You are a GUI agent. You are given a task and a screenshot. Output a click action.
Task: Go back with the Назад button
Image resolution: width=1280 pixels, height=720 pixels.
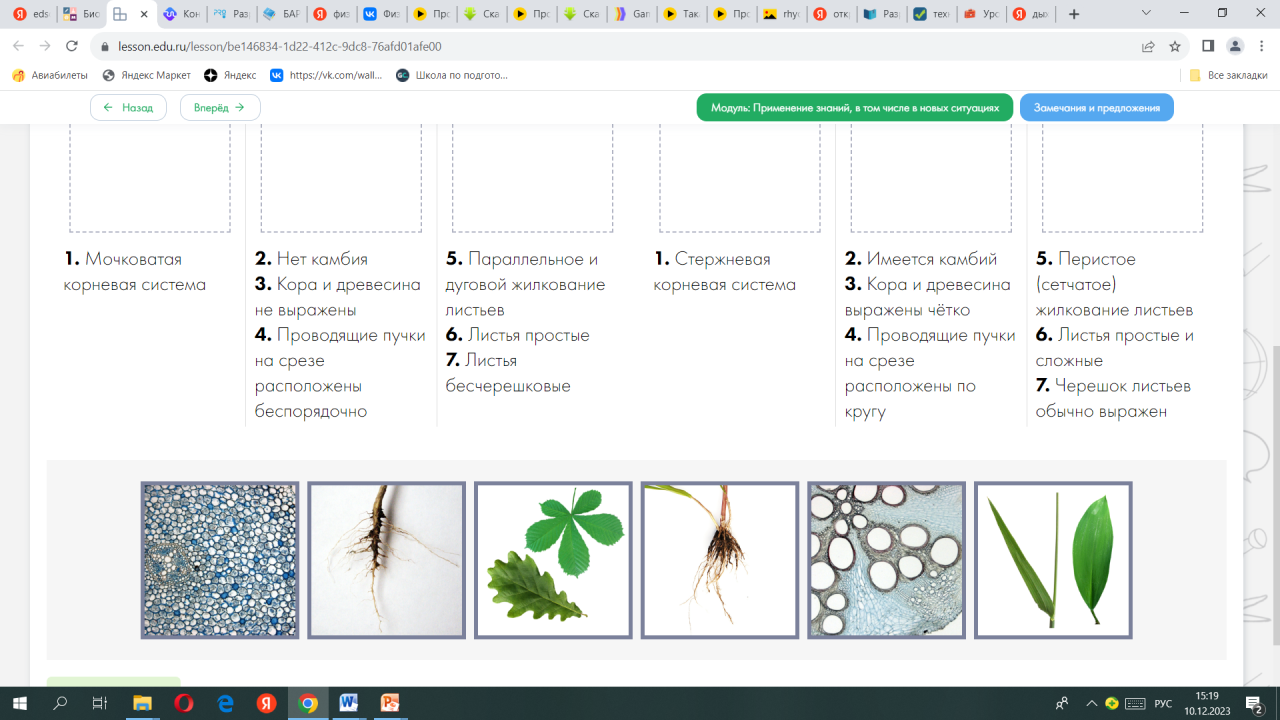pos(128,108)
